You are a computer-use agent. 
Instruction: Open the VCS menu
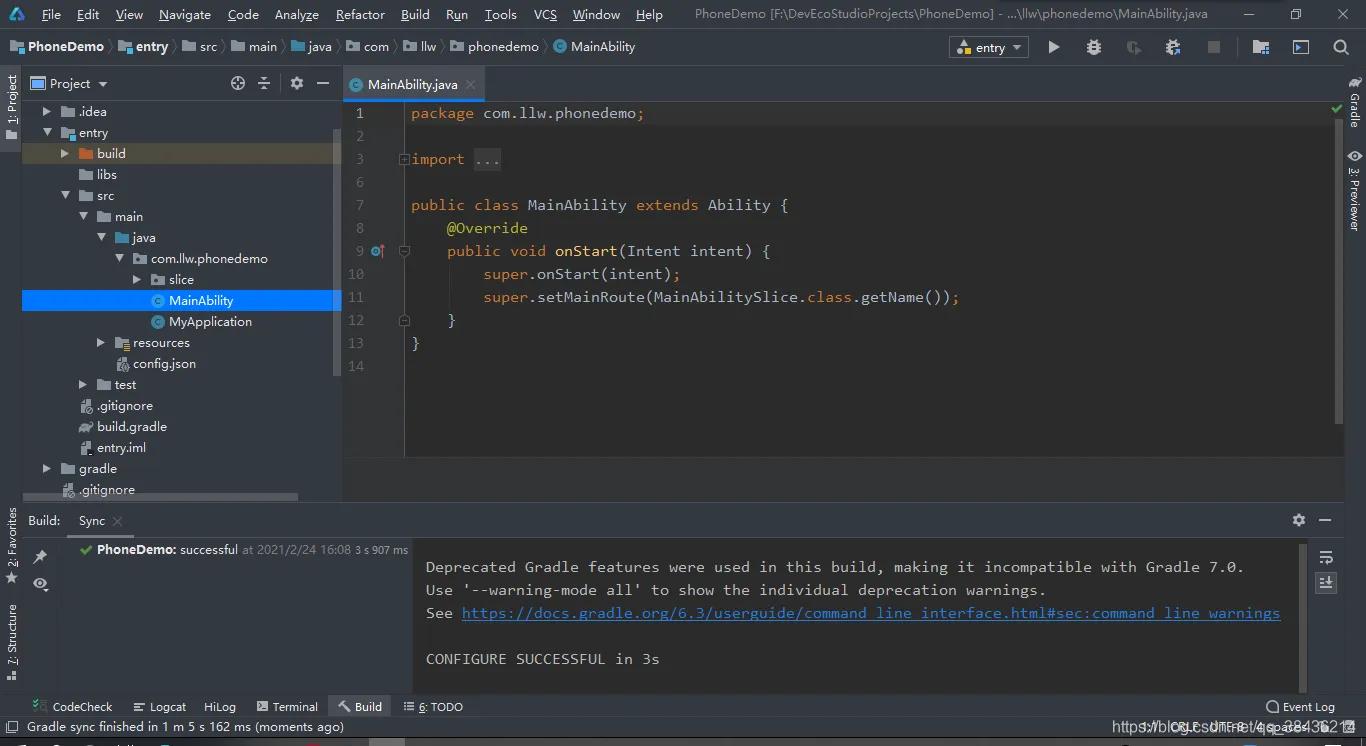545,15
